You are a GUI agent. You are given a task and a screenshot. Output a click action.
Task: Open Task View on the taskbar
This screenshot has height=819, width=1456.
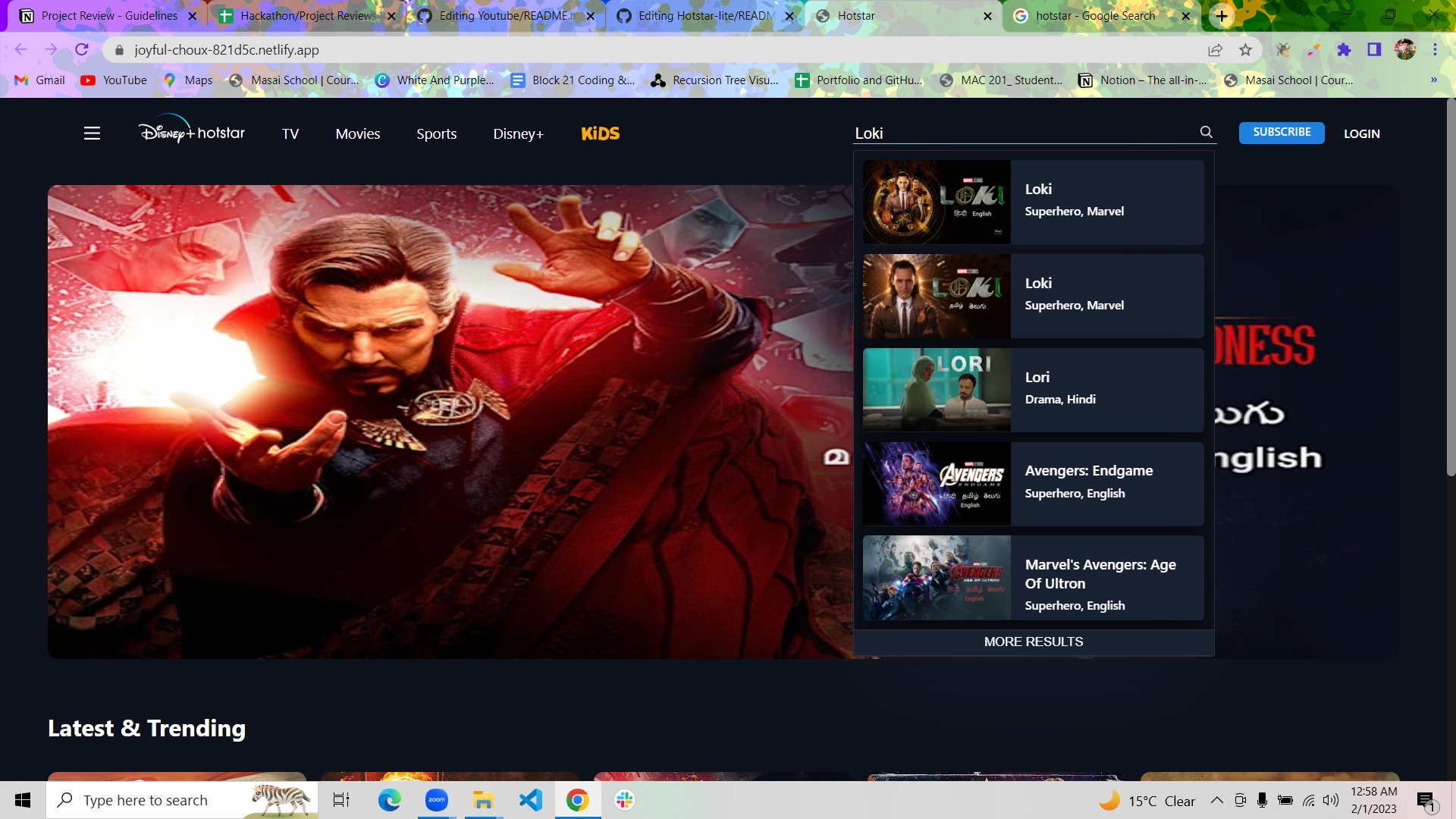pyautogui.click(x=341, y=800)
